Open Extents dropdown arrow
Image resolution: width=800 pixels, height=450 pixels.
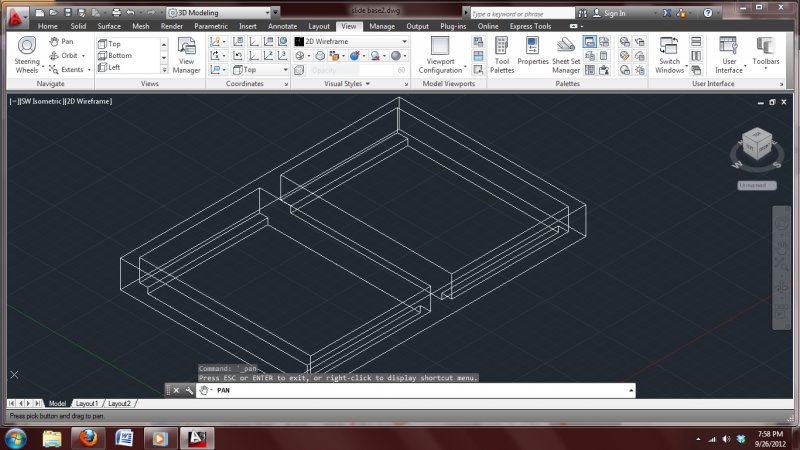point(89,70)
